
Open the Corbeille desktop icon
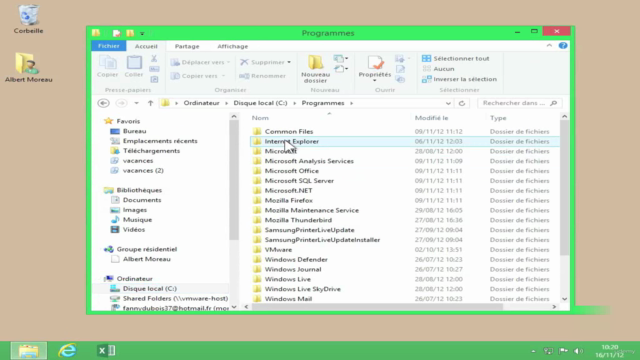point(28,19)
